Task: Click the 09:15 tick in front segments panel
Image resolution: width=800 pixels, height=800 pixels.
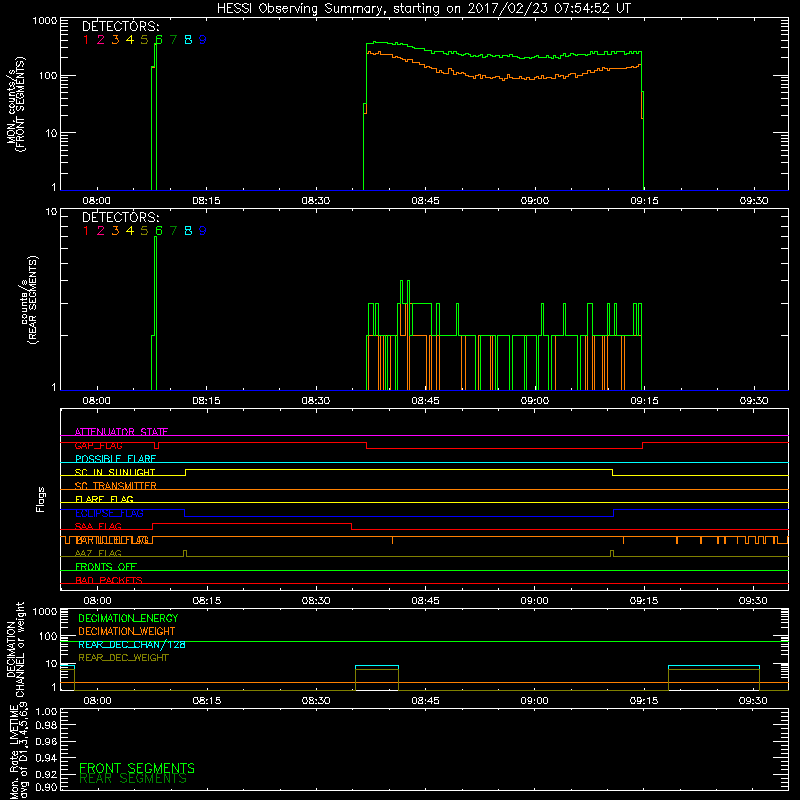Action: click(644, 201)
